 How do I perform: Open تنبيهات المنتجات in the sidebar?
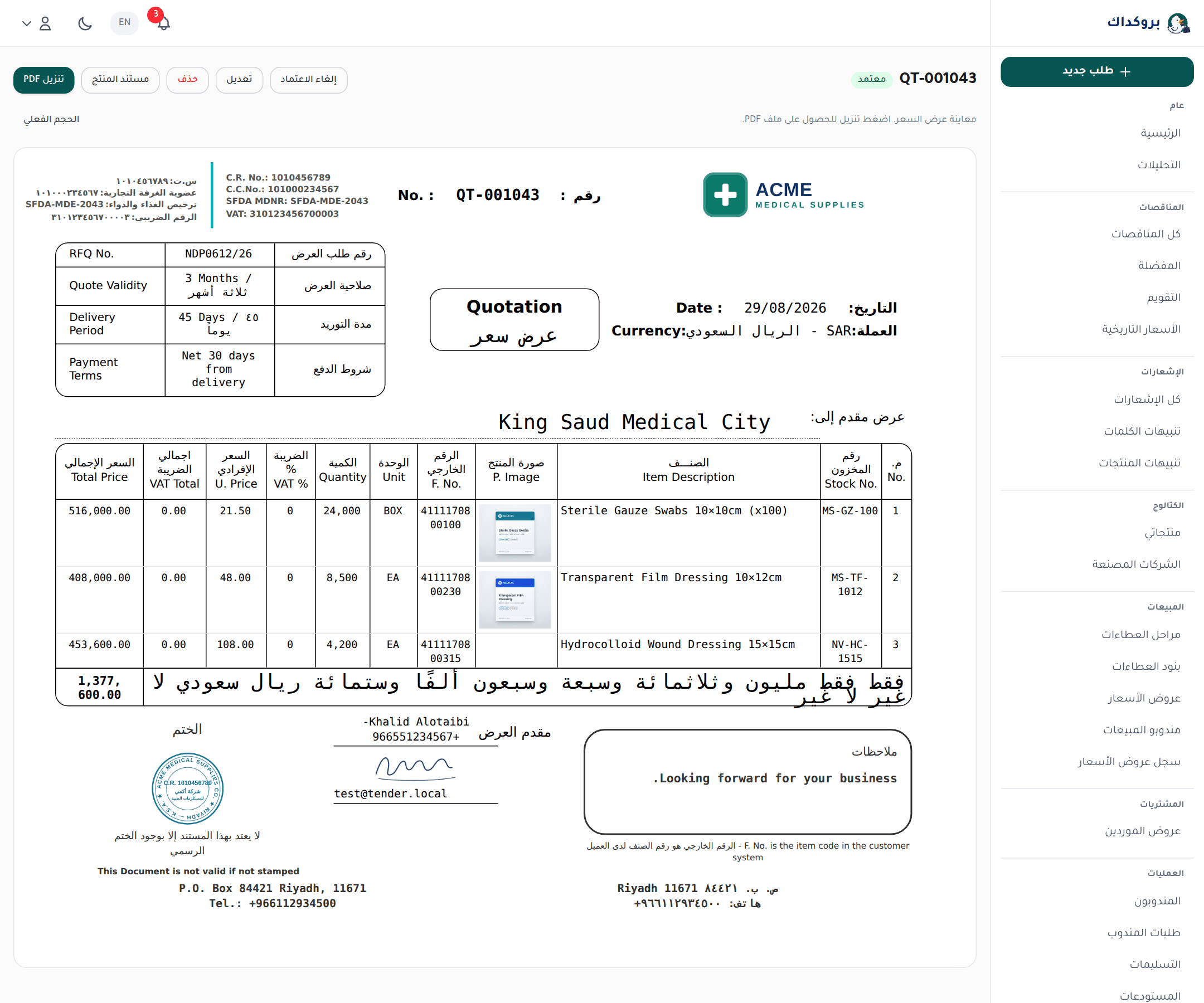click(1139, 462)
